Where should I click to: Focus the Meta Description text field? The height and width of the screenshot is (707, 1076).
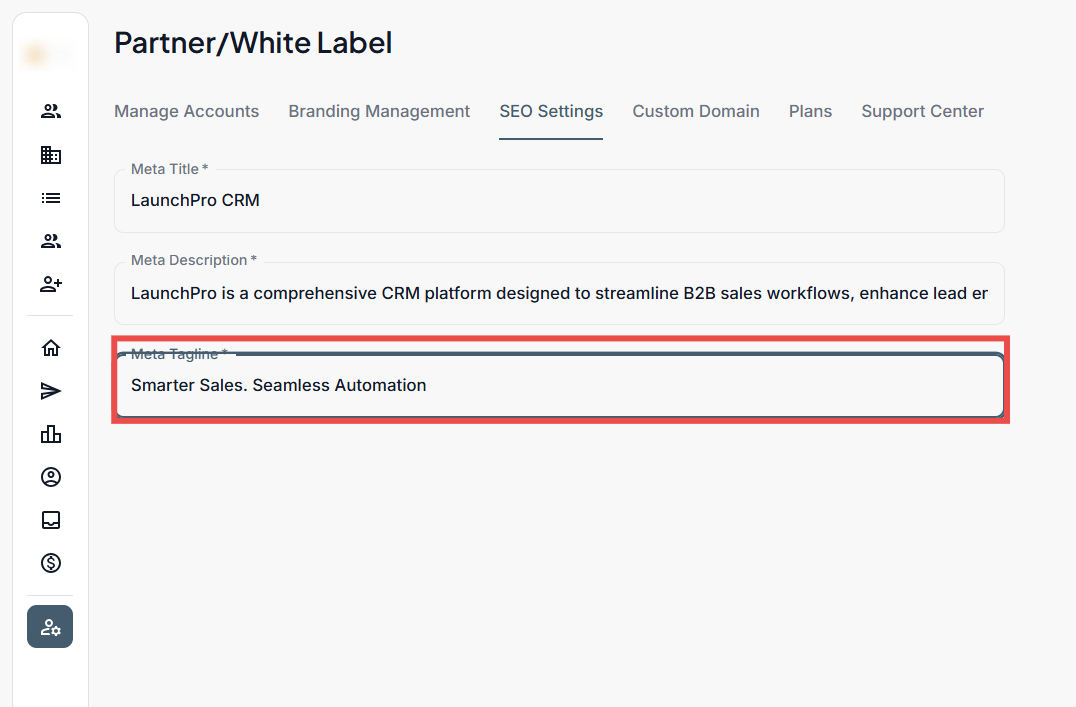[559, 294]
